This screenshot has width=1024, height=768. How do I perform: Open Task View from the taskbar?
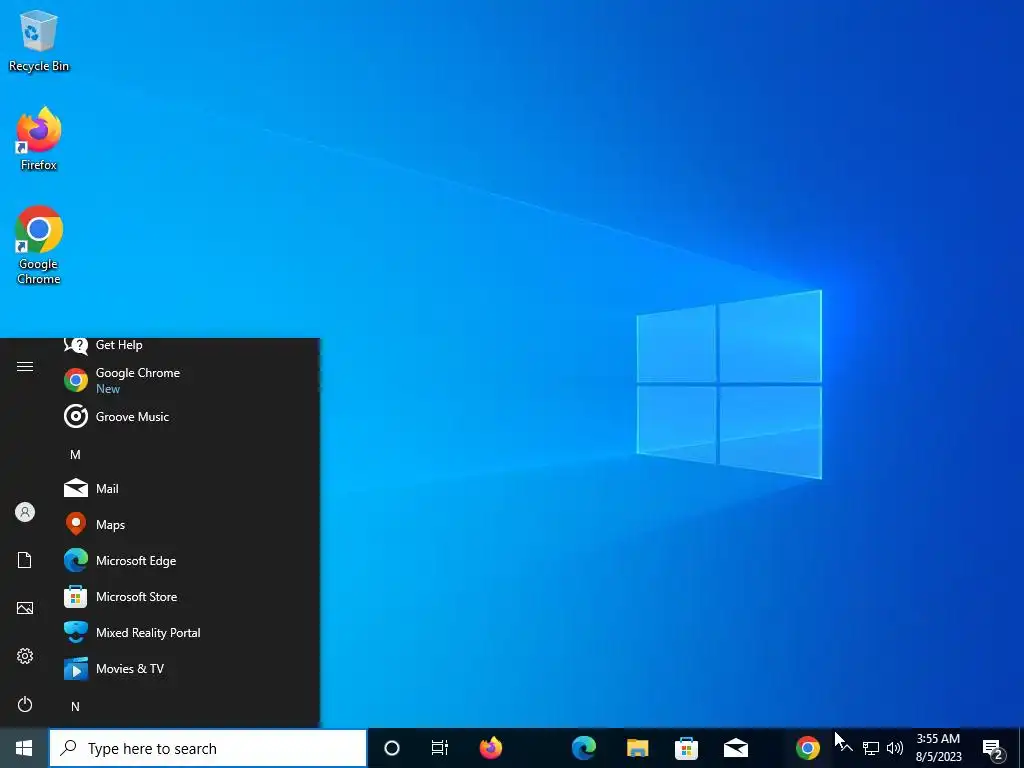tap(440, 748)
